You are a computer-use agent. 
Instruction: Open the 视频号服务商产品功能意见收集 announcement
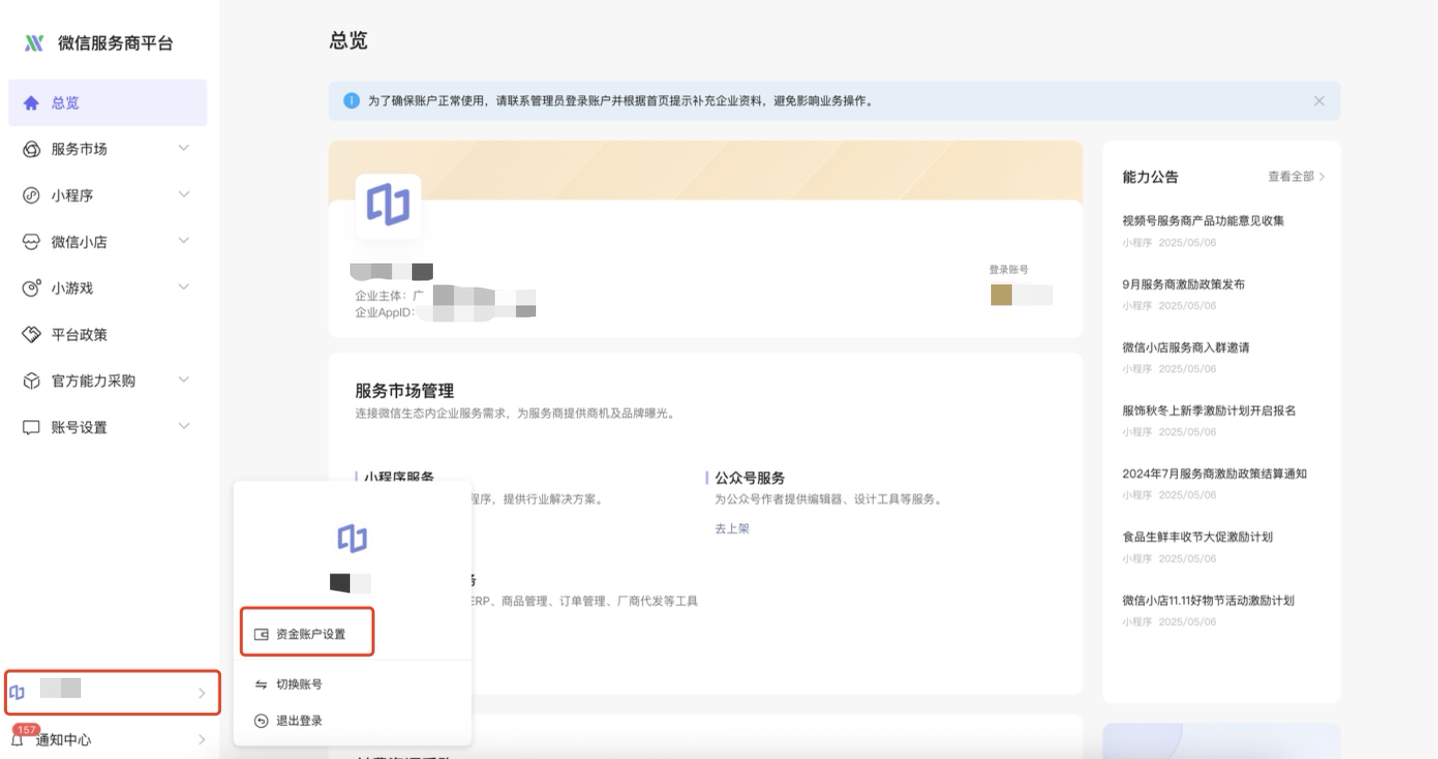(1204, 221)
